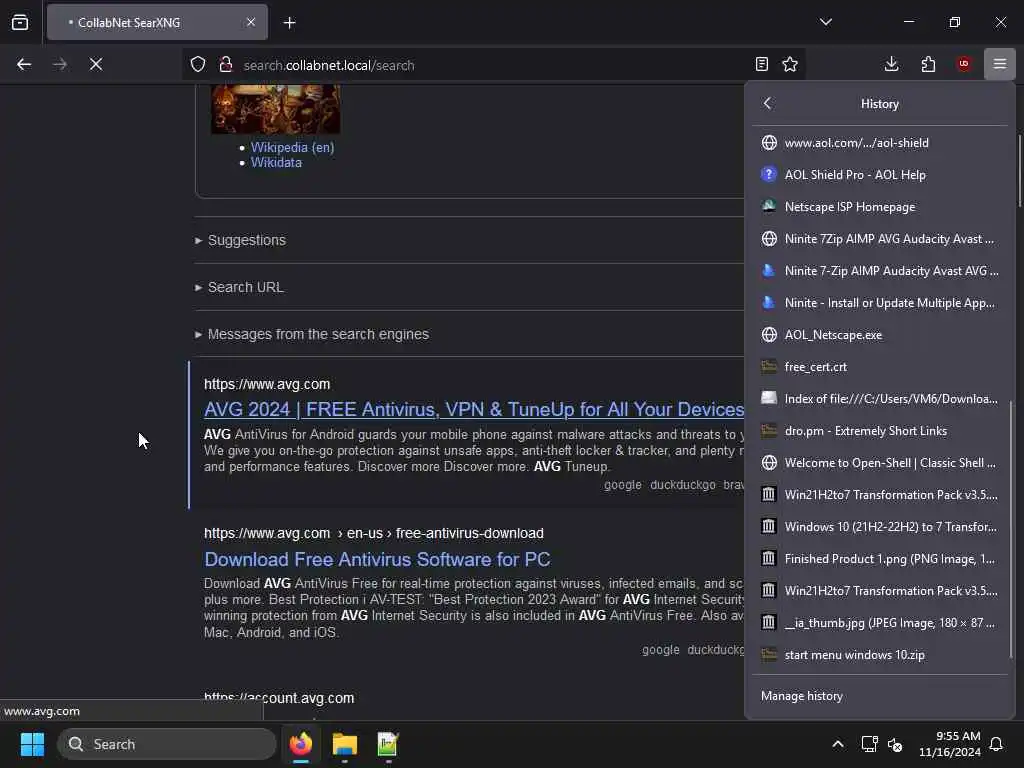This screenshot has width=1024, height=768.
Task: Click the address bar URL field
Action: (496, 65)
